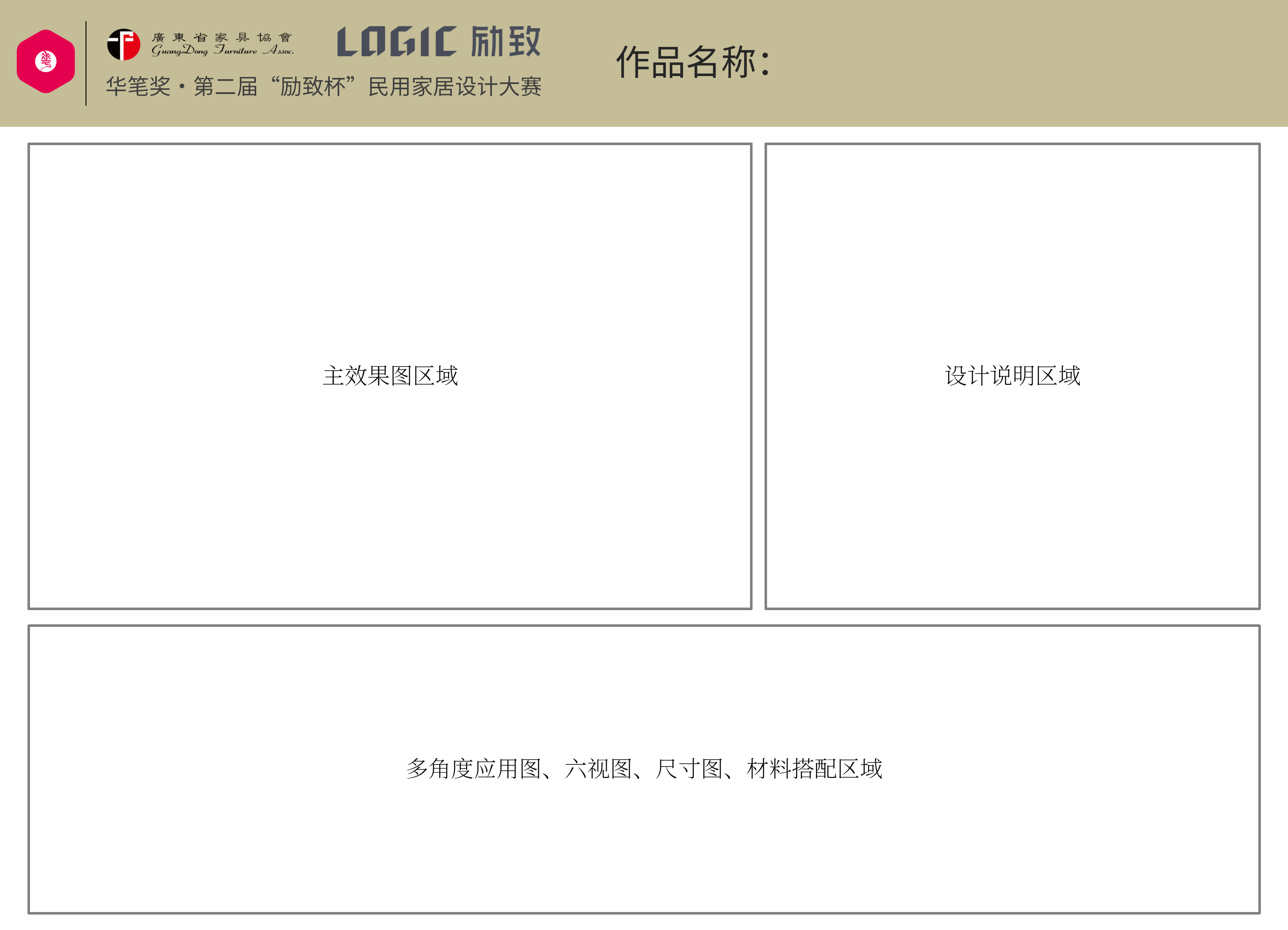This screenshot has height=930, width=1288.
Task: Click the 六视图 text in bottom box
Action: 598,769
